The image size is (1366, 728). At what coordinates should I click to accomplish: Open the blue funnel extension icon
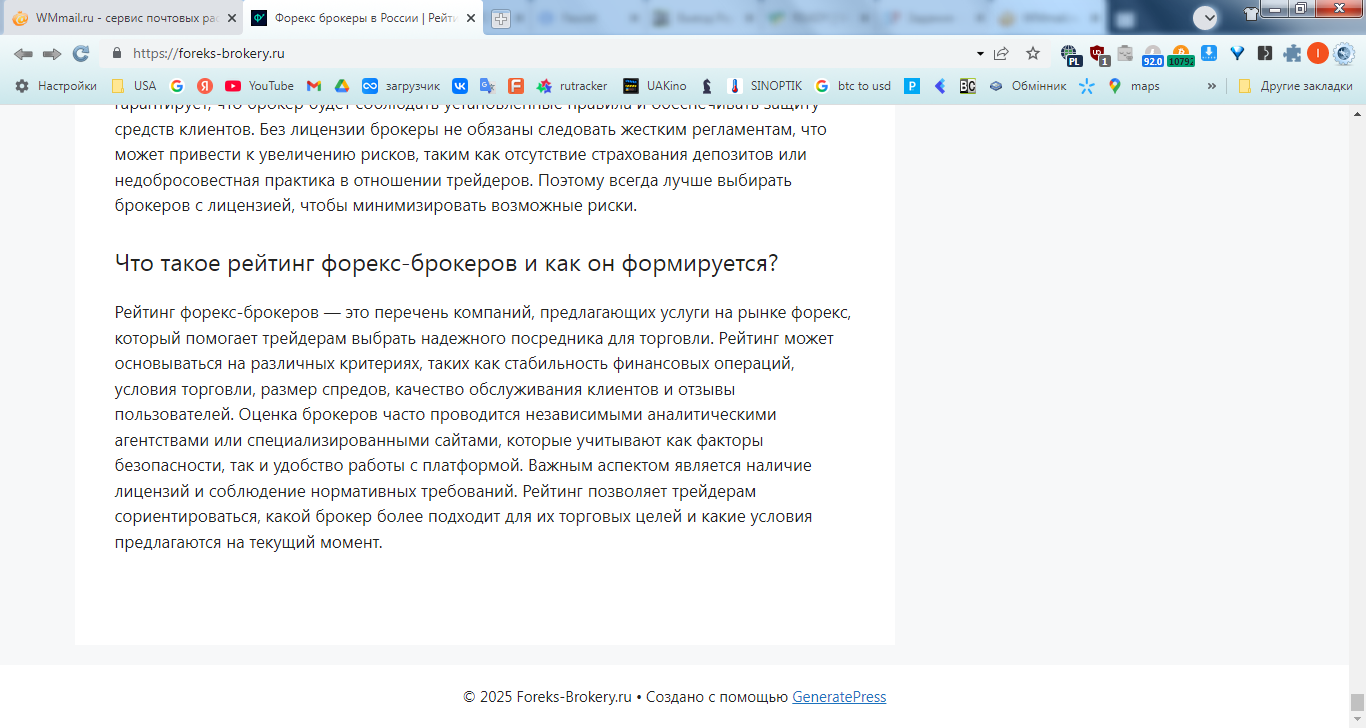pos(1237,54)
